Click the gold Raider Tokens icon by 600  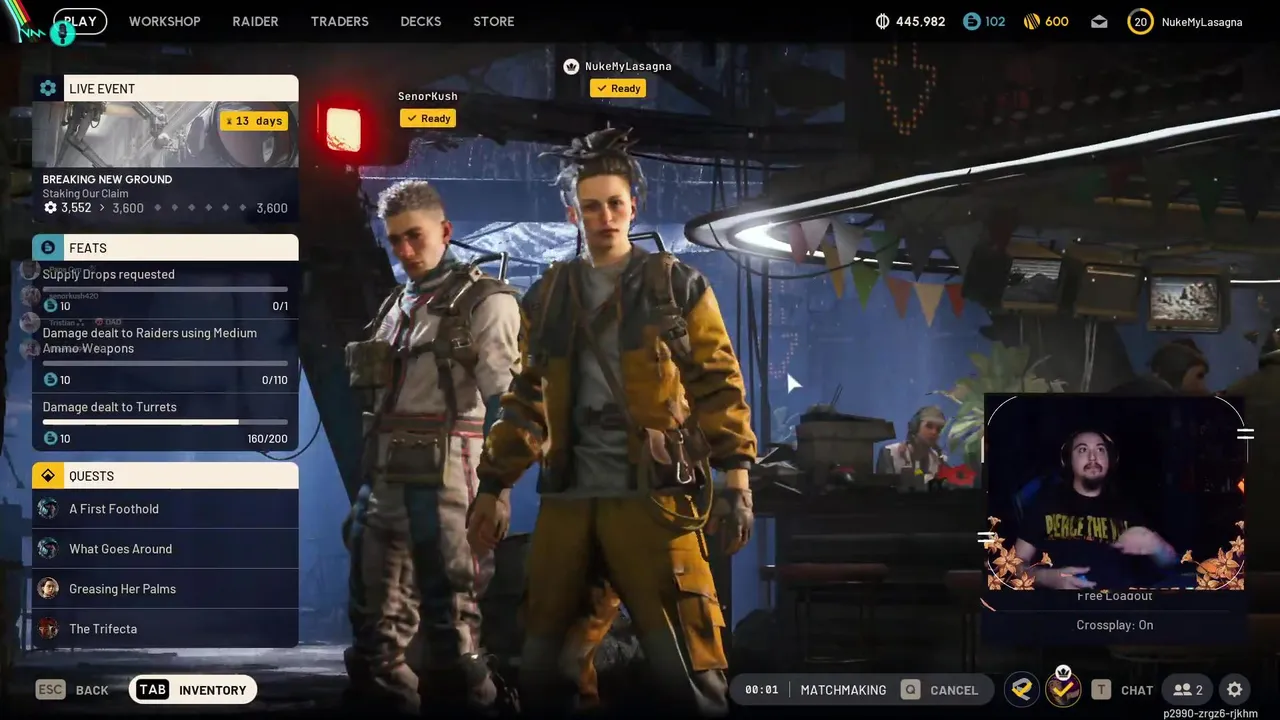(x=1032, y=21)
